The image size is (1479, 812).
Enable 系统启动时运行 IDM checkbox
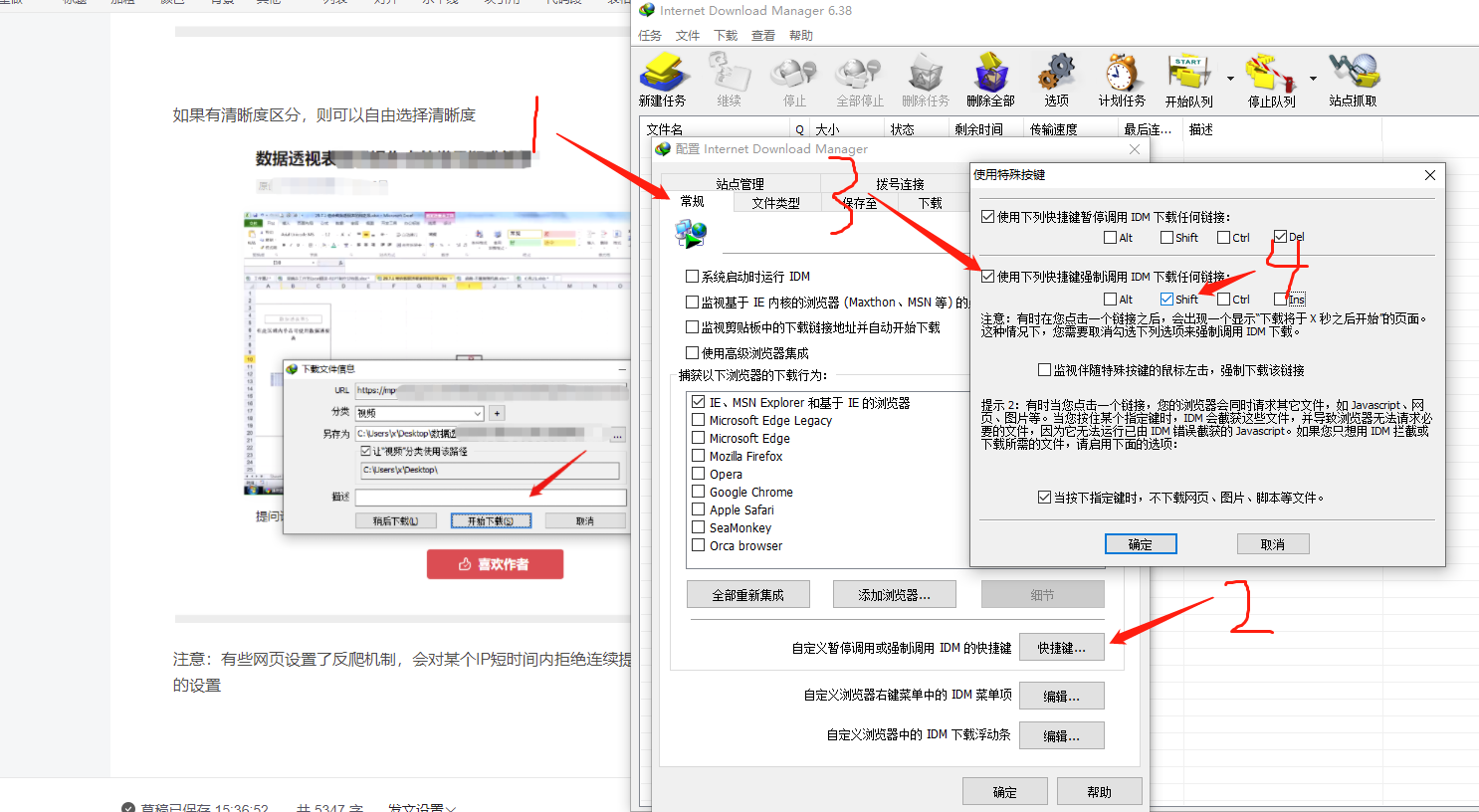tap(692, 277)
